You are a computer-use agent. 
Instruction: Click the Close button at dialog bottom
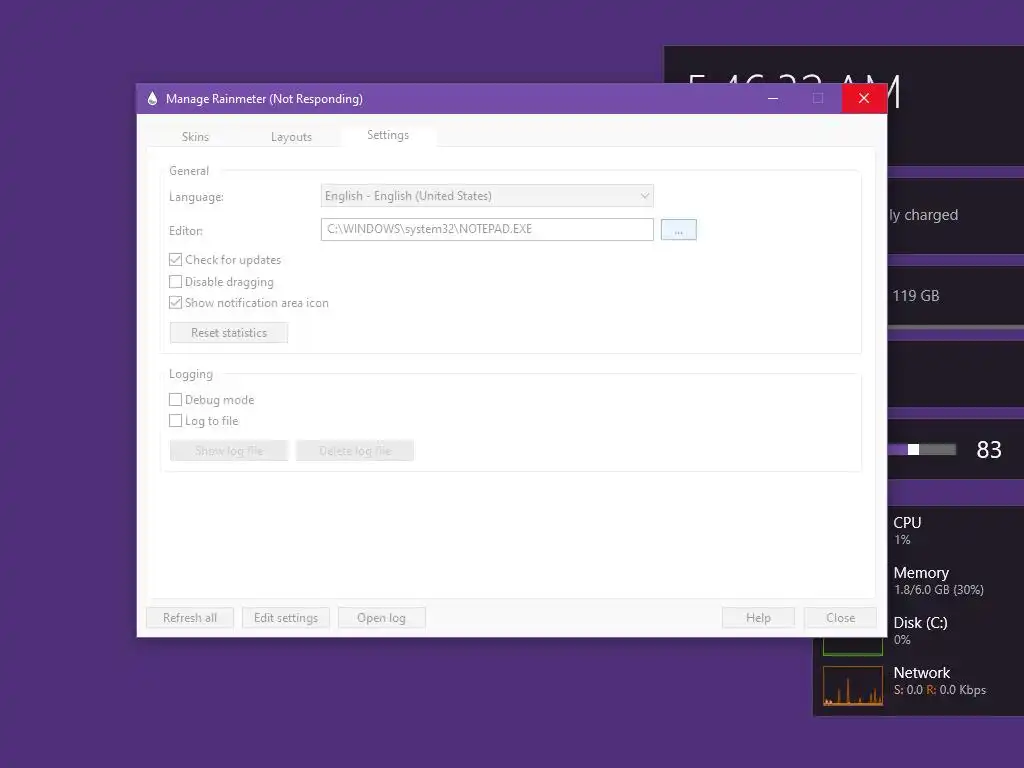[840, 618]
